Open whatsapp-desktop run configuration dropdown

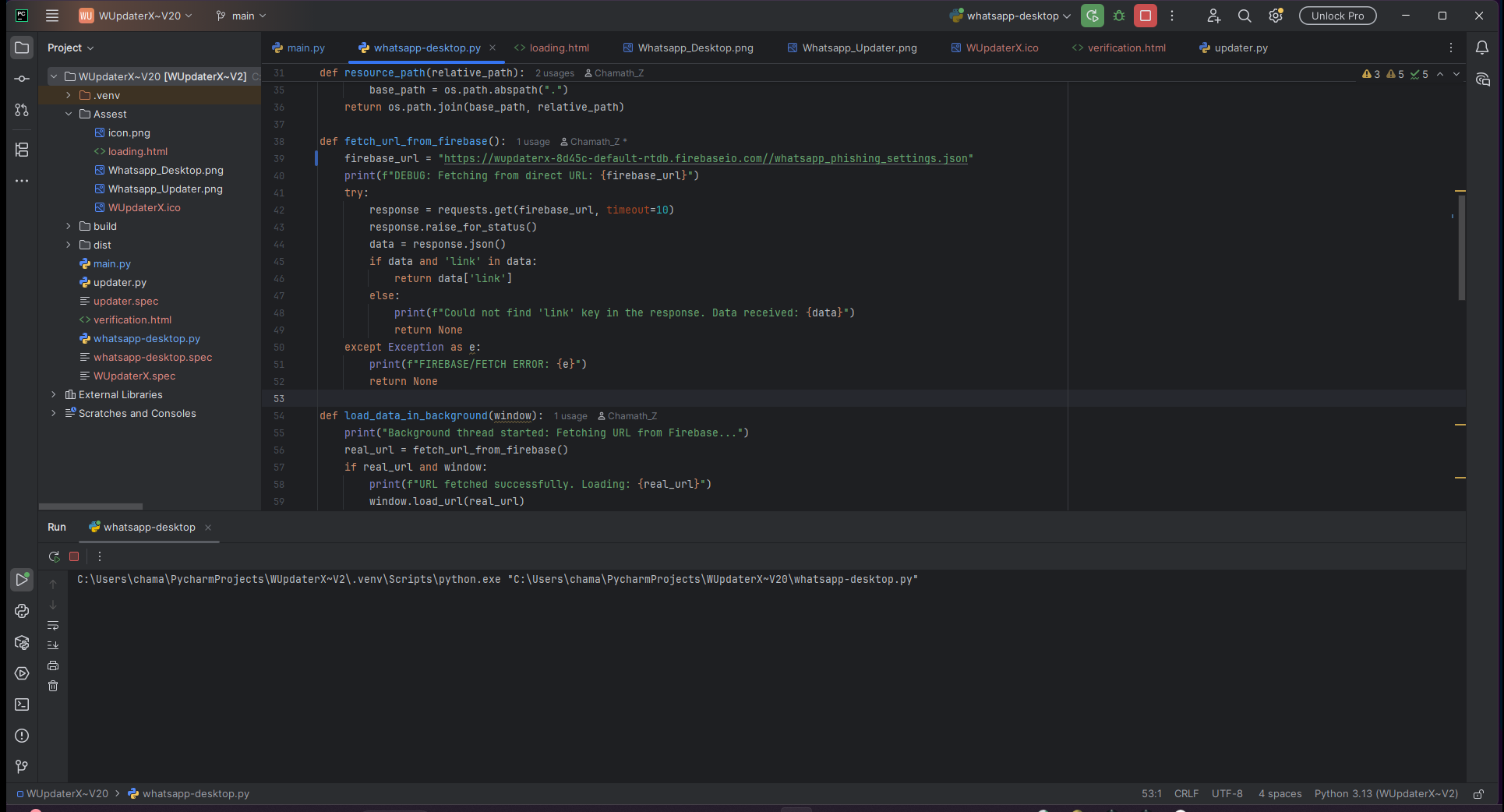click(1010, 16)
